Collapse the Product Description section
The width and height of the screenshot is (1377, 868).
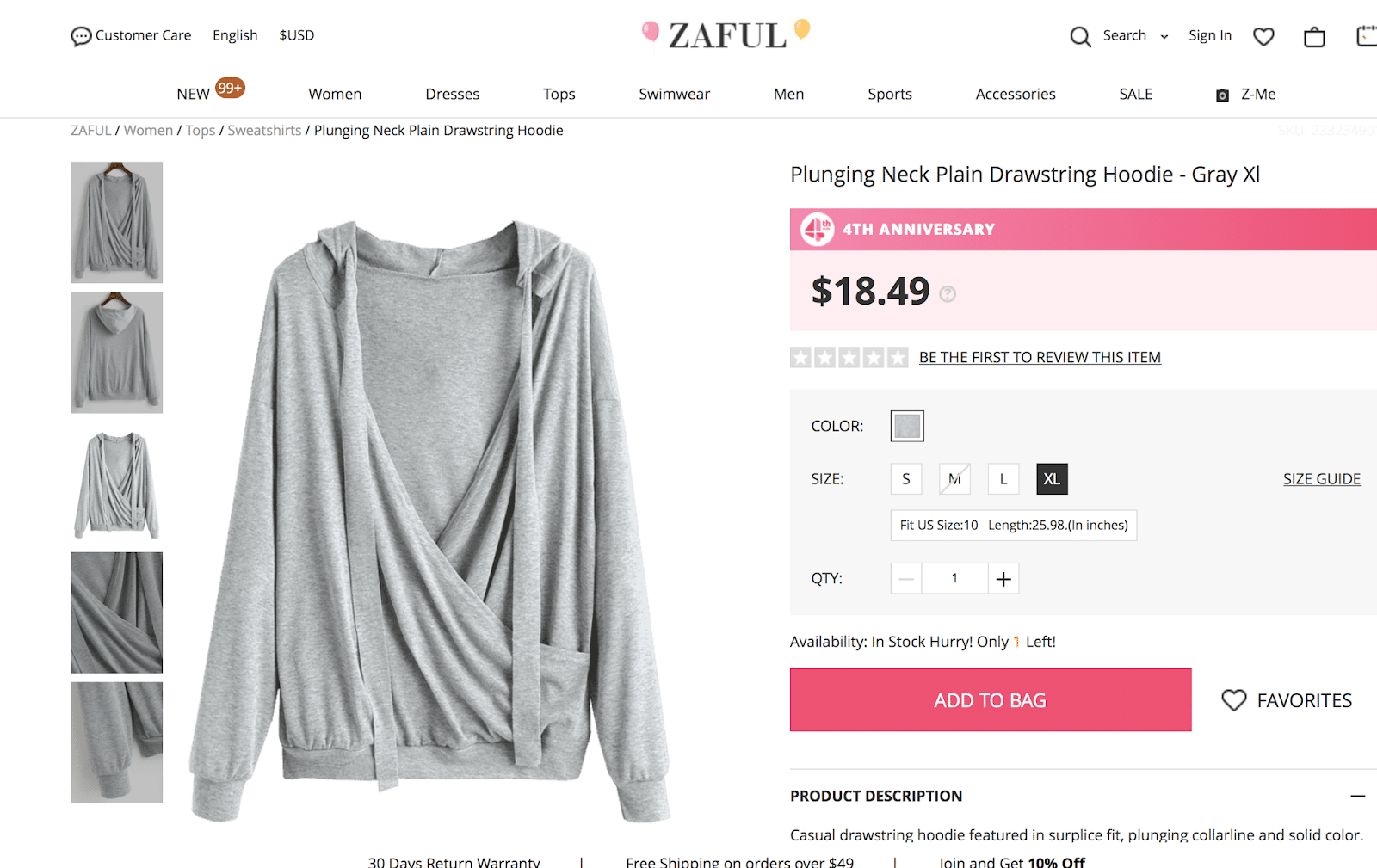tap(1357, 796)
